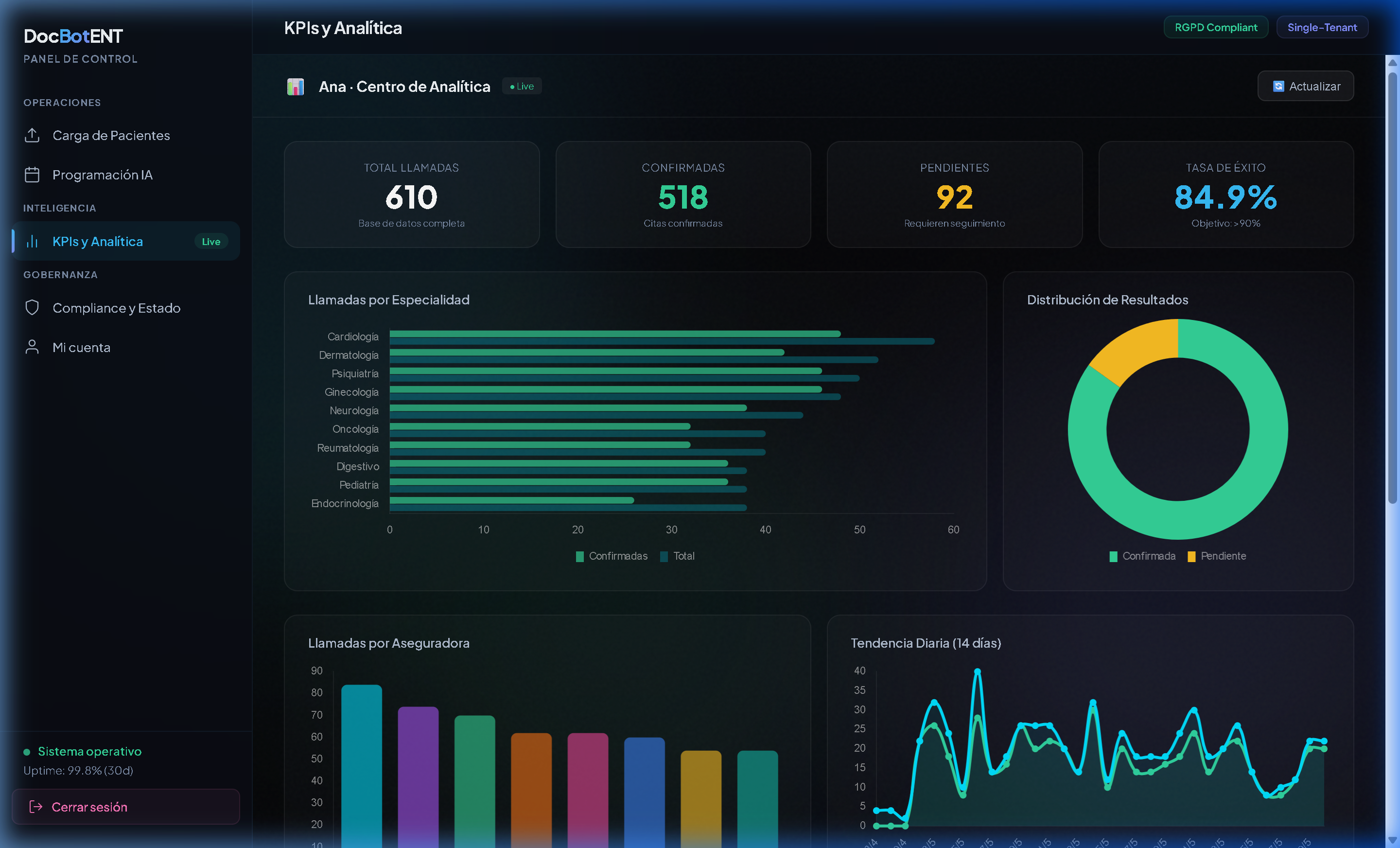Click the Dermatología label

point(348,355)
